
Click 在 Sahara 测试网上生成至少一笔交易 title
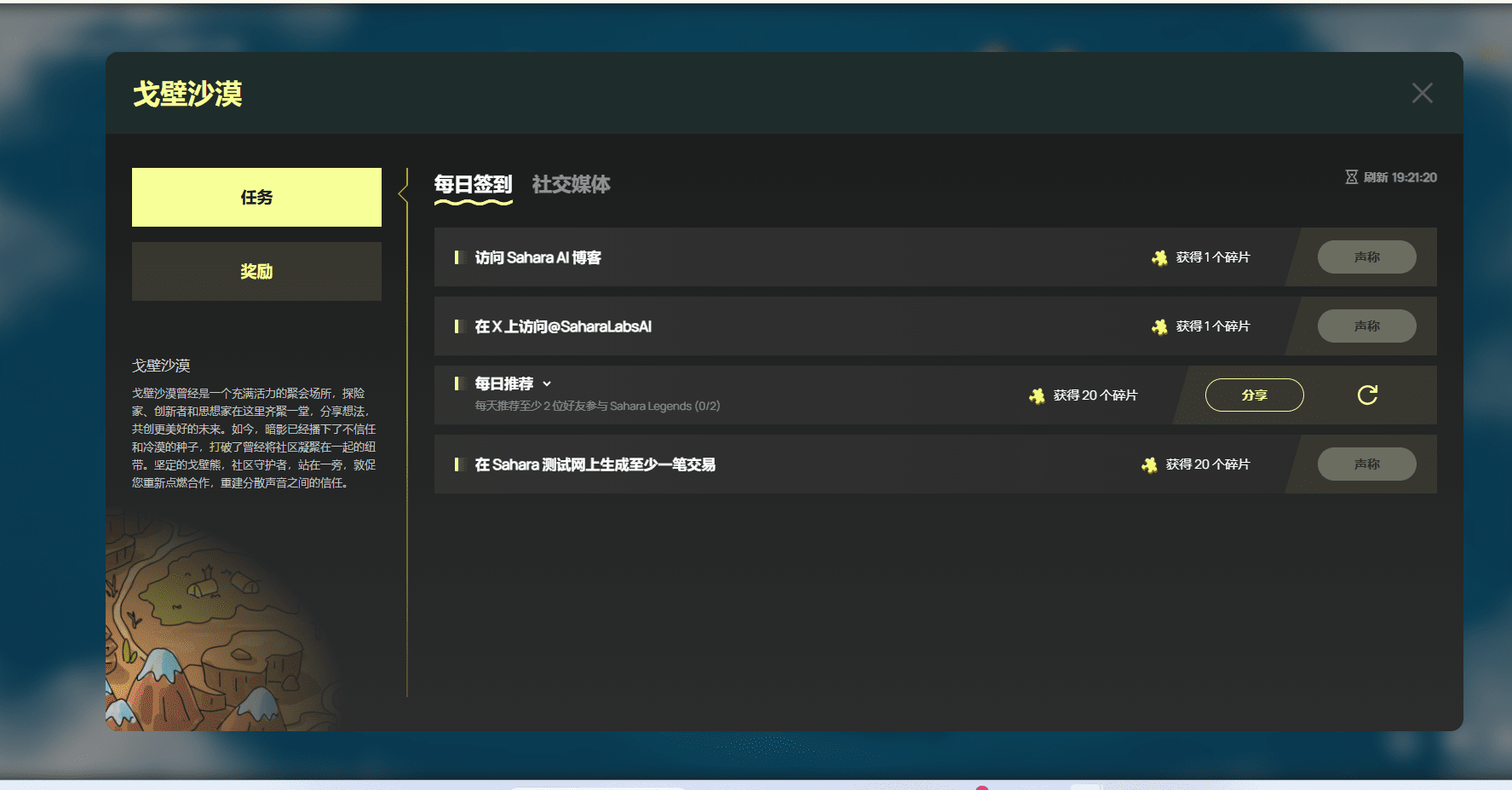tap(595, 464)
